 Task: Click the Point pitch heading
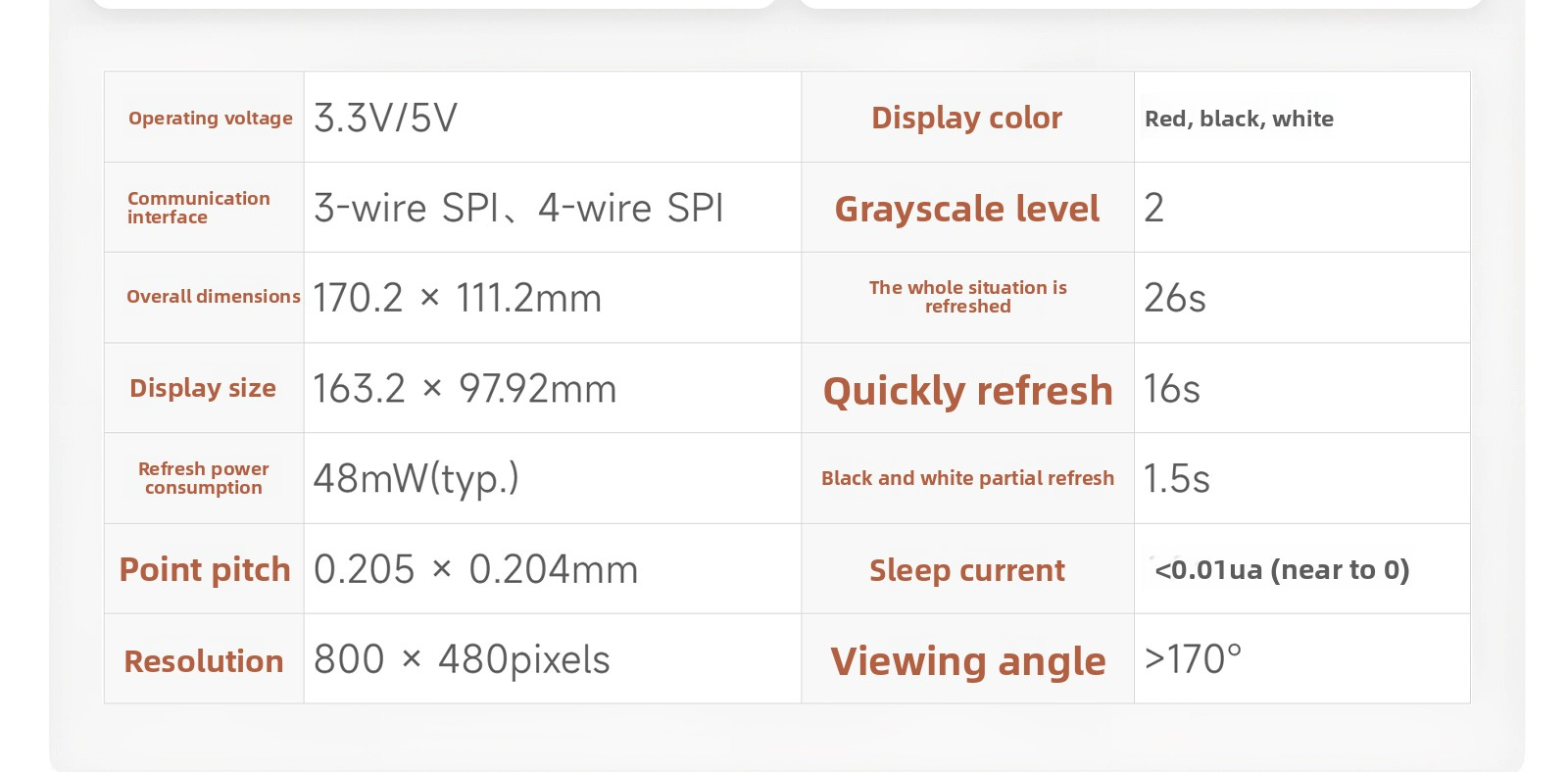tap(205, 569)
